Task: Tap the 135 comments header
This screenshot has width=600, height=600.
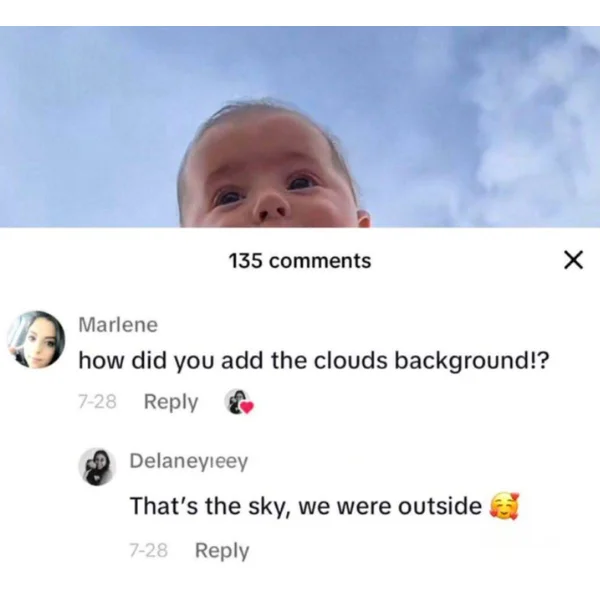Action: 300,261
